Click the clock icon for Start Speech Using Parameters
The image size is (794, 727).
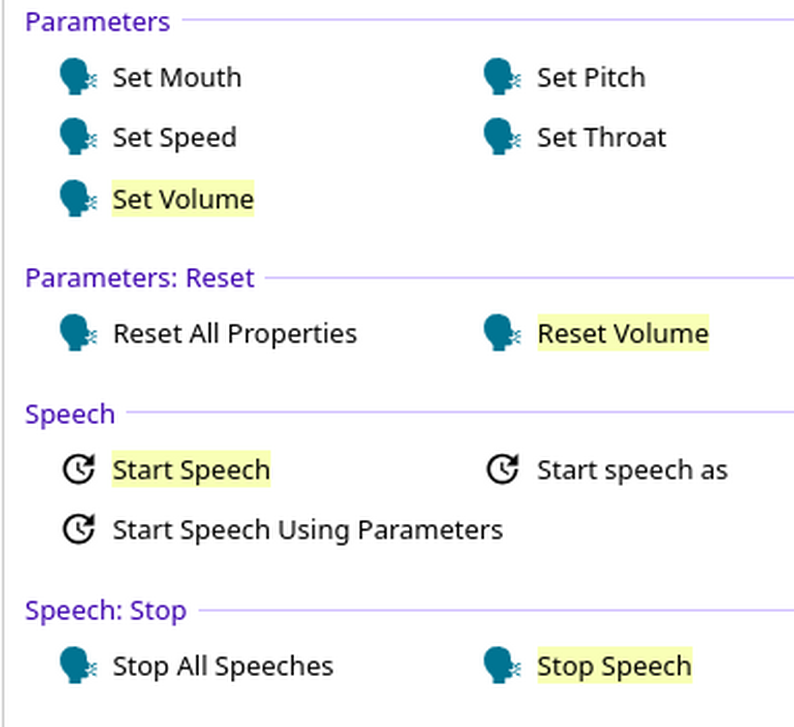click(78, 529)
